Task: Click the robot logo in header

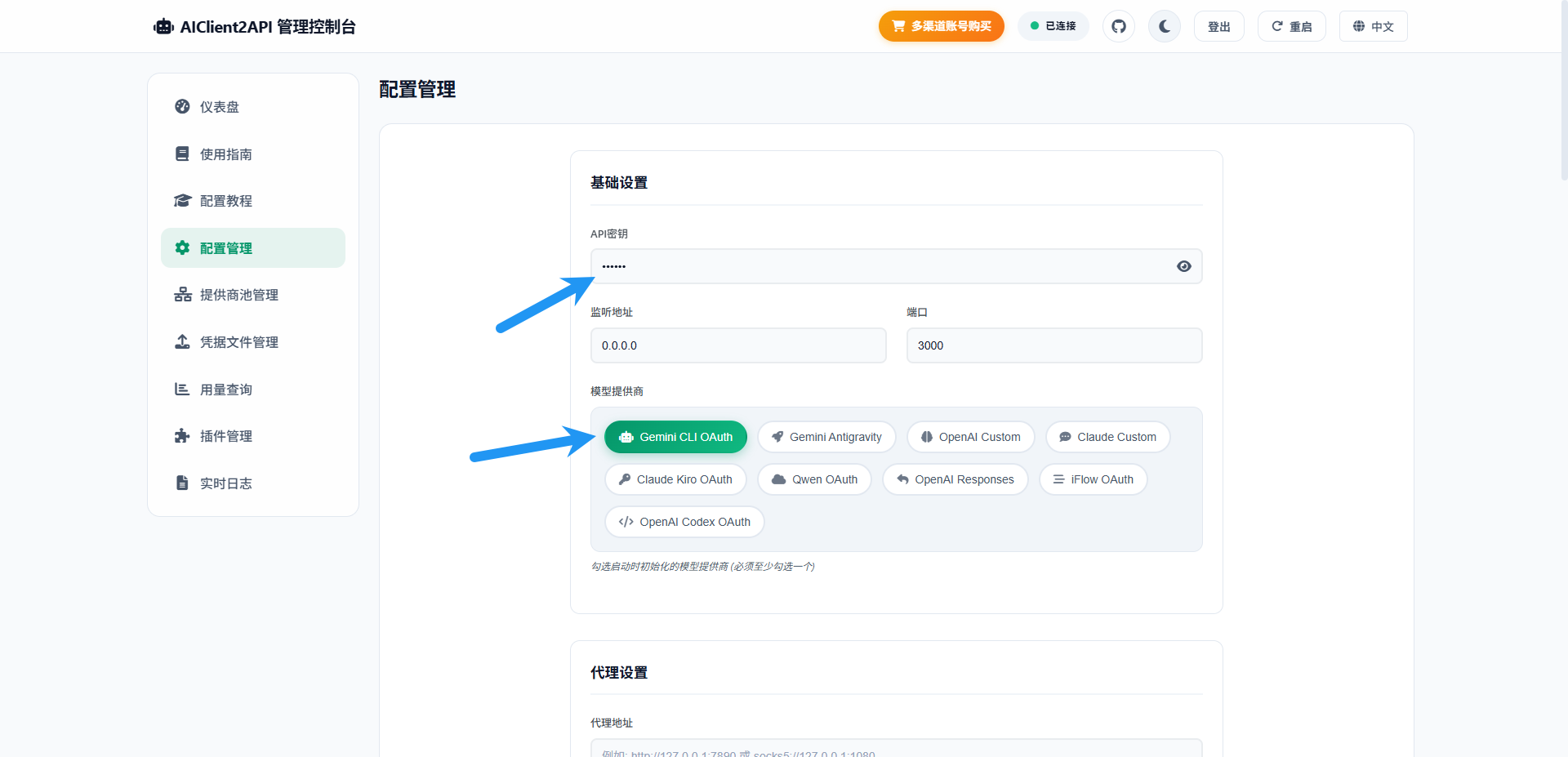Action: [164, 27]
